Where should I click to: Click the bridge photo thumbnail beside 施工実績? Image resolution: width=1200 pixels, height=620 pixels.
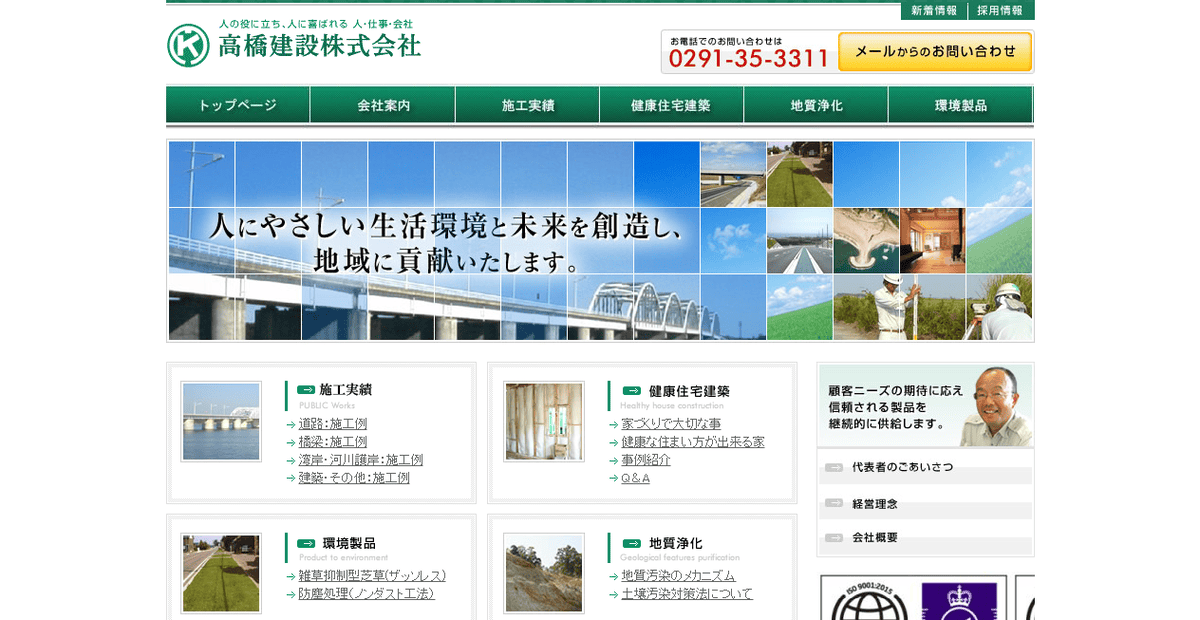[x=220, y=421]
